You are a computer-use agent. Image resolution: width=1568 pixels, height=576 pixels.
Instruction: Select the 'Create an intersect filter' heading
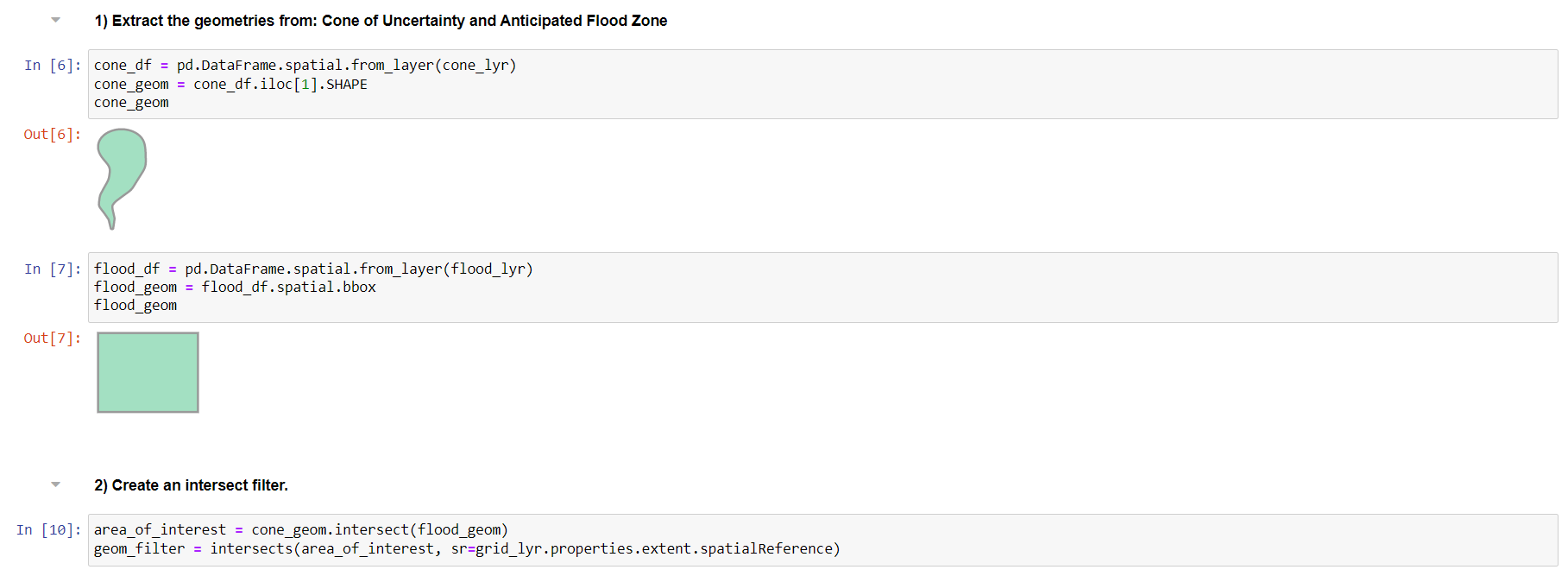click(x=191, y=485)
